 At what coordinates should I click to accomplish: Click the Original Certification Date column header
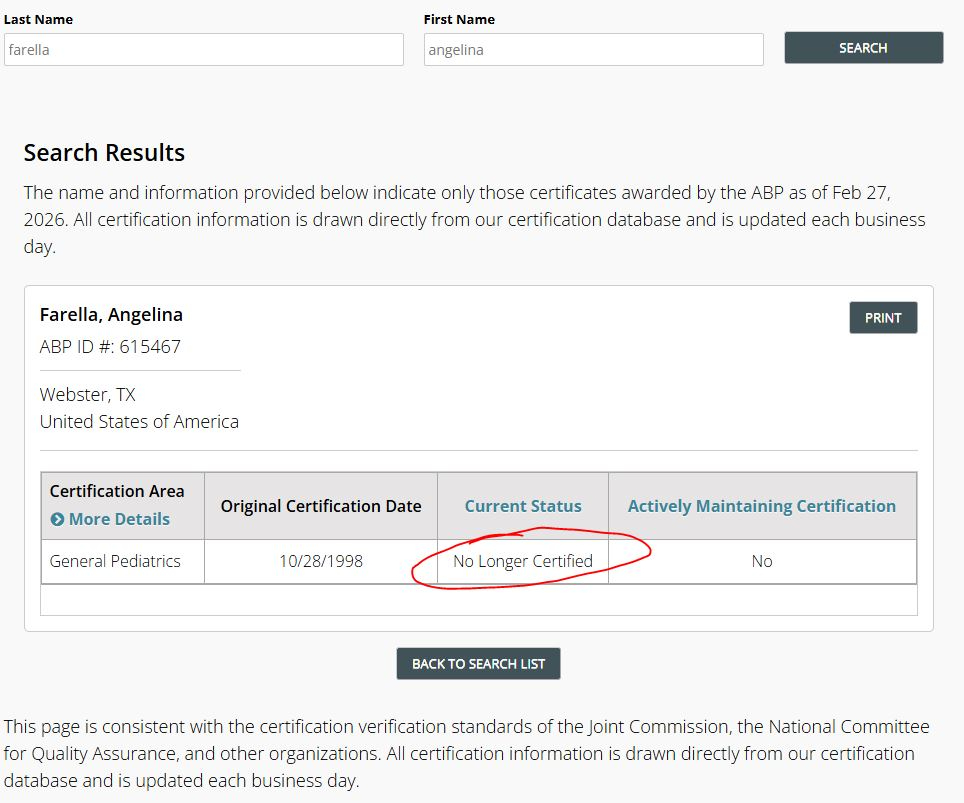[320, 506]
